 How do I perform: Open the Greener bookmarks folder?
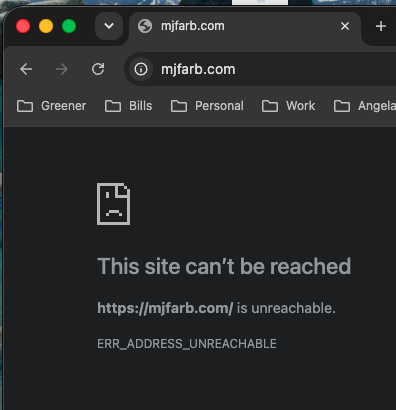51,106
